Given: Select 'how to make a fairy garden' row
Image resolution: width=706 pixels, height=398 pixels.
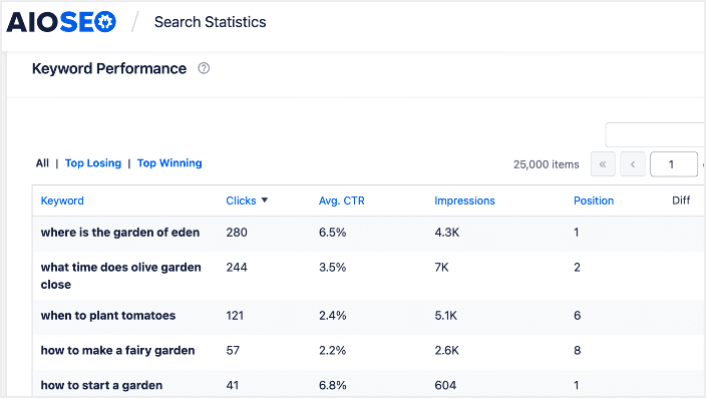Looking at the screenshot, I should [x=368, y=350].
